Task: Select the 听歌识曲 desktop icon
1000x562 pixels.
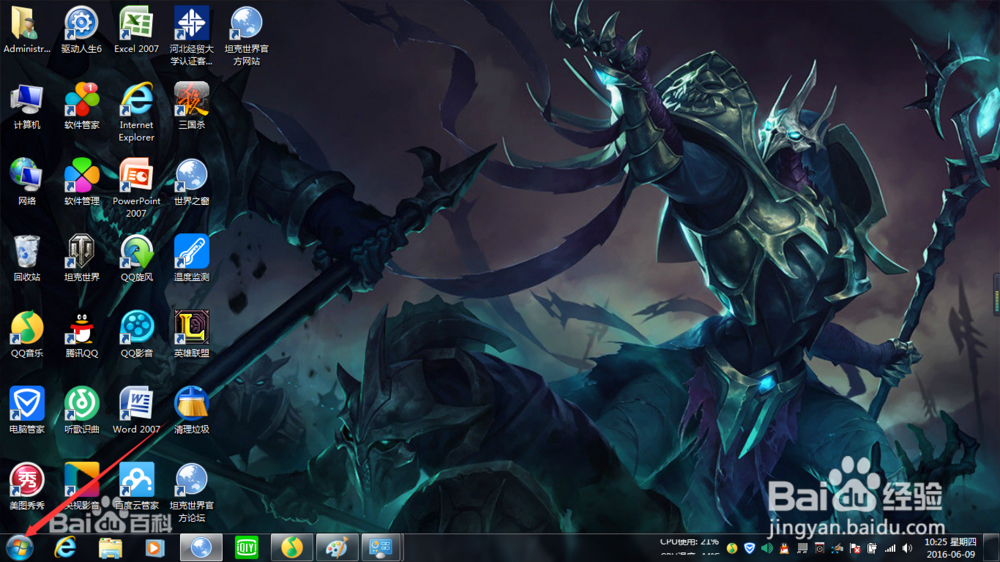Action: (x=82, y=410)
